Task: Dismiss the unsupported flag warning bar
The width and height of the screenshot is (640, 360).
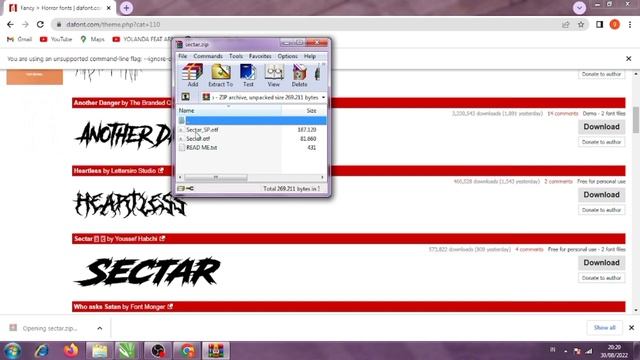Action: [x=629, y=59]
